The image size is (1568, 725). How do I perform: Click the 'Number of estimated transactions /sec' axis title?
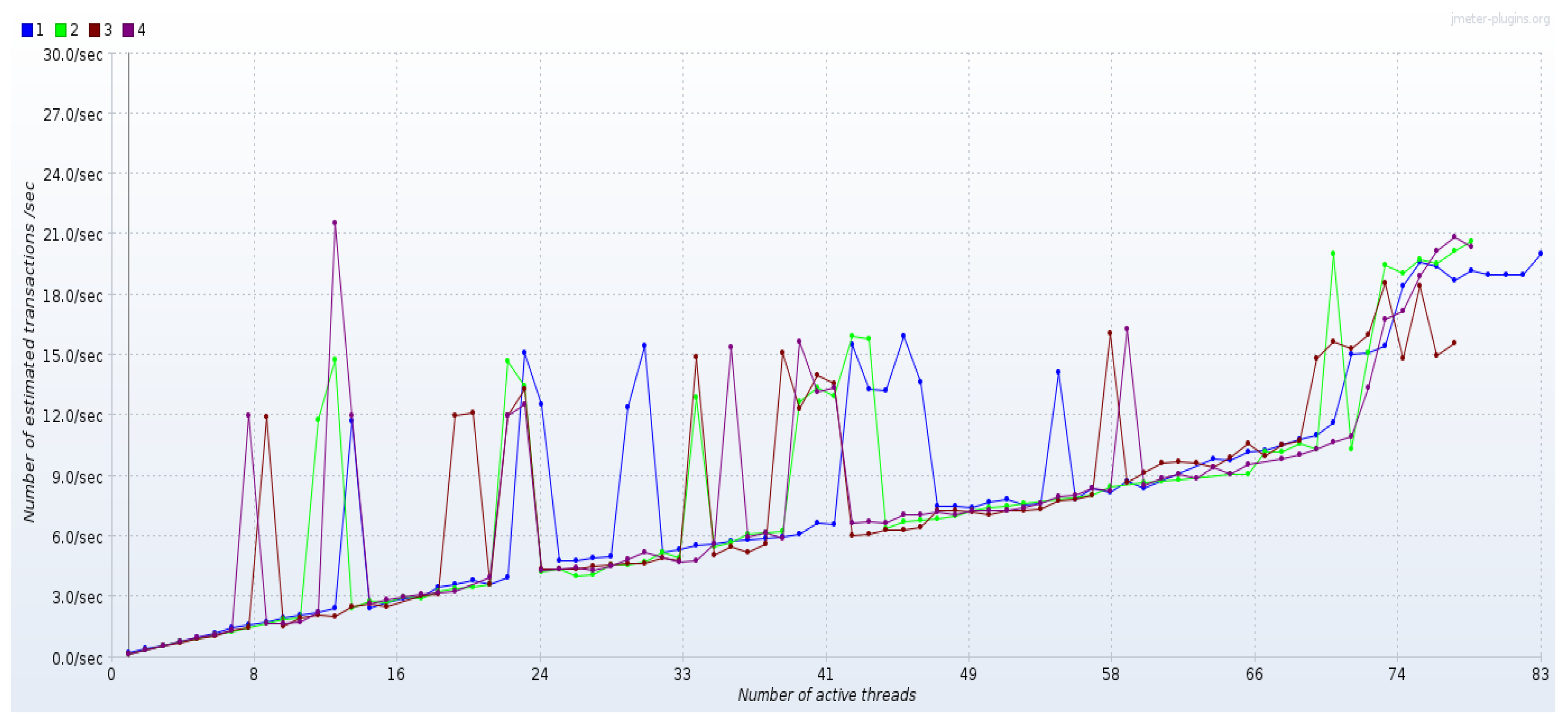pyautogui.click(x=29, y=352)
